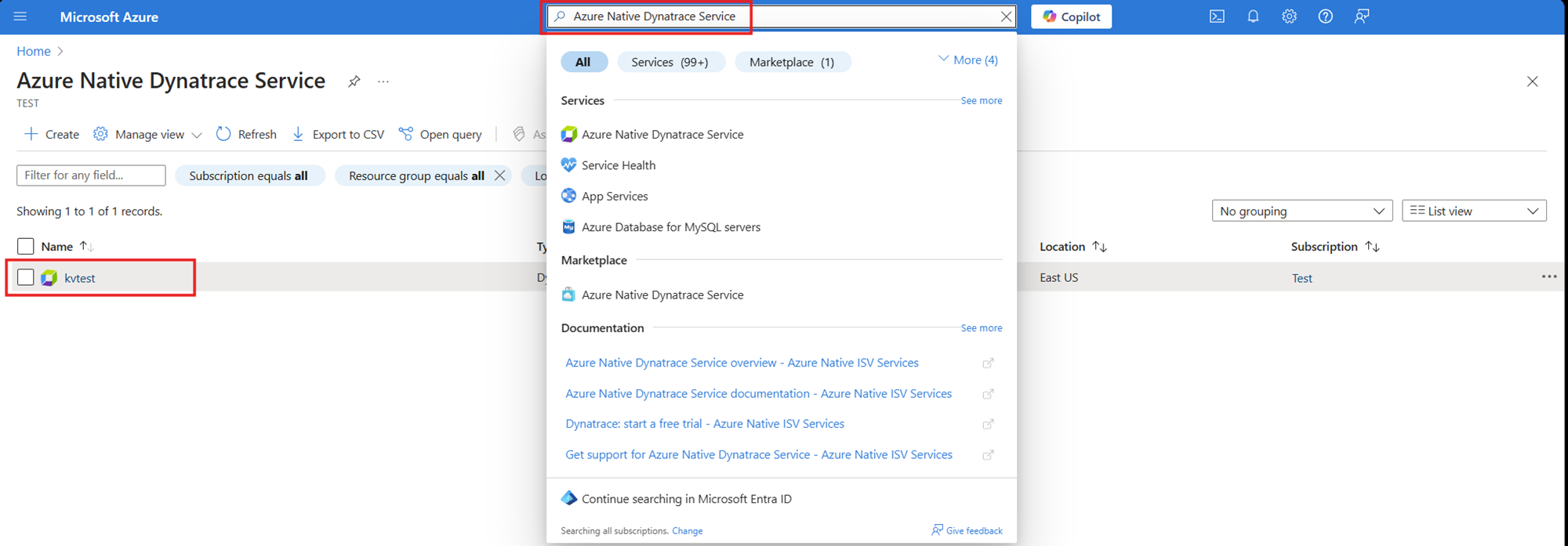Open Dynatrace start a free trial link
Screen dimensions: 1568x546
click(705, 424)
